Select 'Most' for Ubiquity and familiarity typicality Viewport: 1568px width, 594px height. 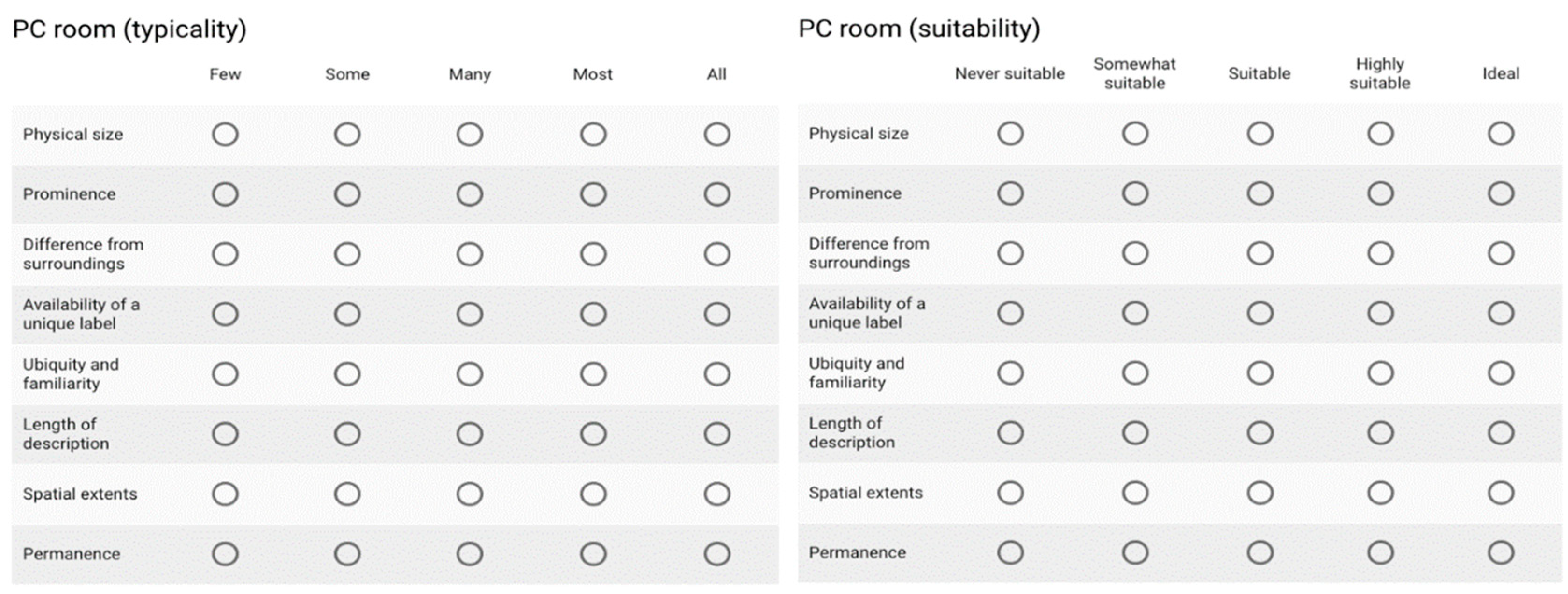coord(593,374)
